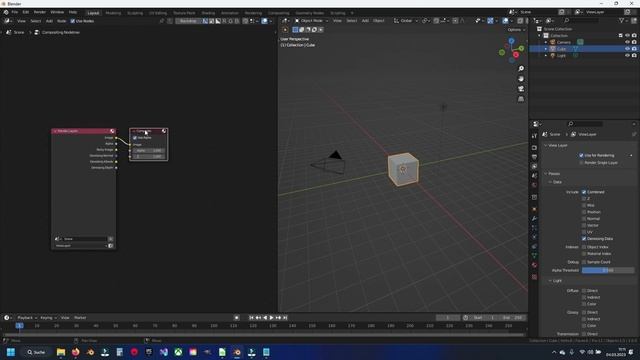Adjust the Alpha Threshold slider
This screenshot has height=360, width=640.
pos(608,270)
